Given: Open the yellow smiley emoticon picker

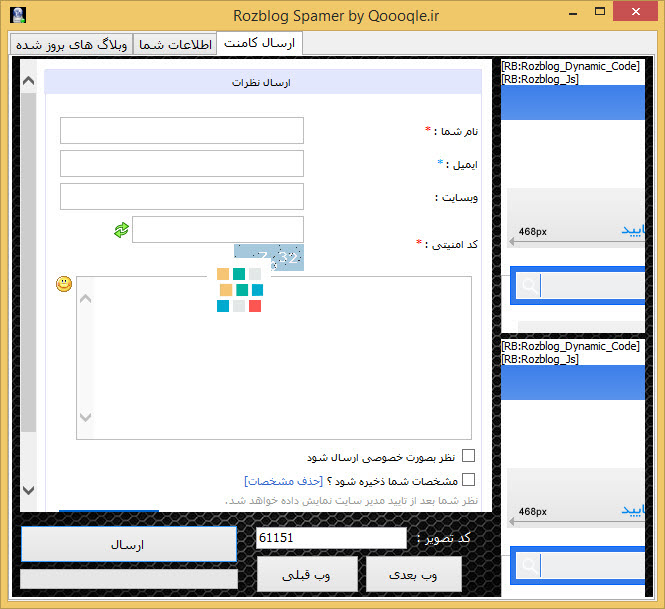Looking at the screenshot, I should (64, 284).
